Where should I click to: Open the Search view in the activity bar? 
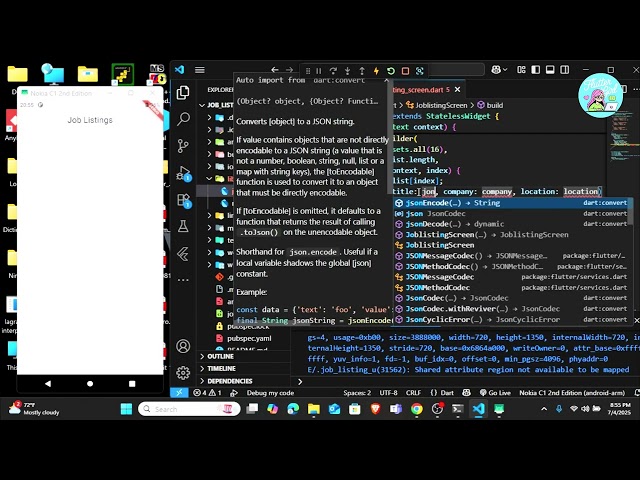pyautogui.click(x=183, y=119)
